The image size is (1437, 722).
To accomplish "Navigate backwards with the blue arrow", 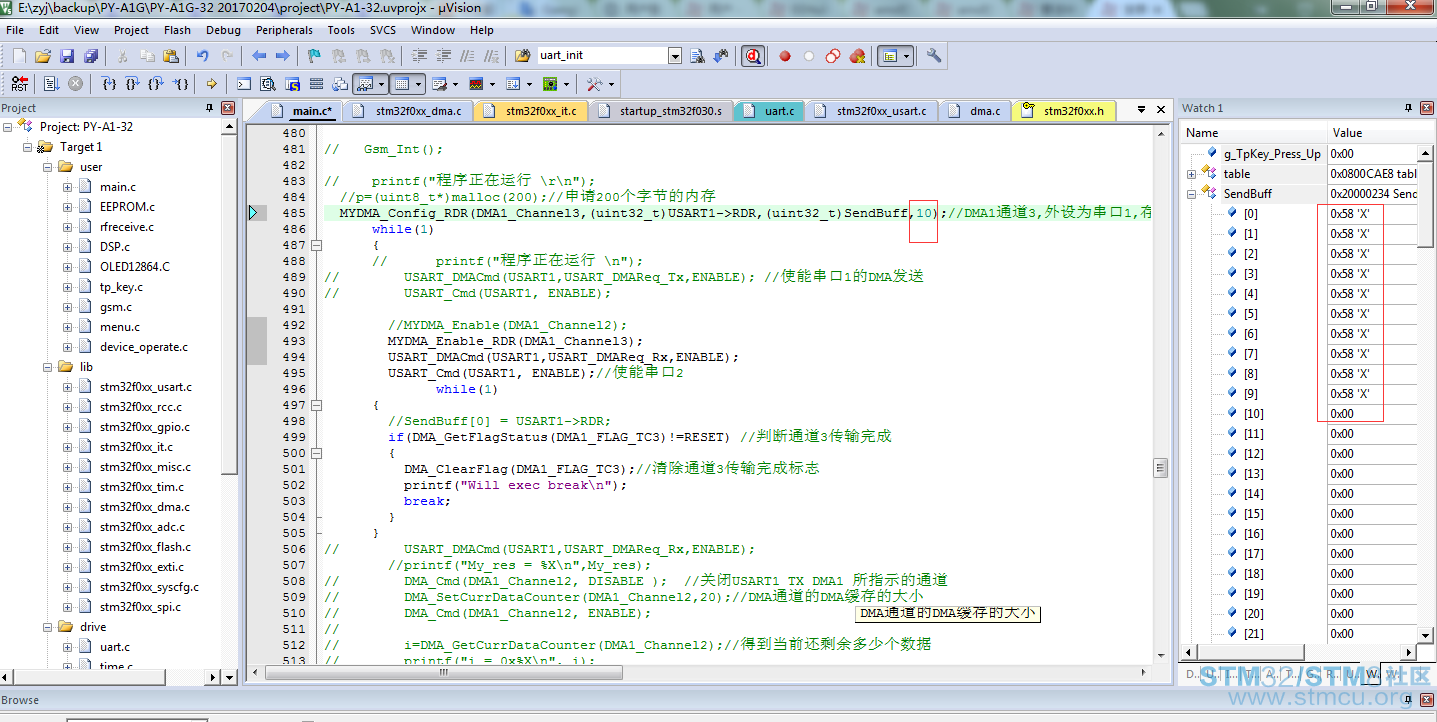I will coord(259,56).
